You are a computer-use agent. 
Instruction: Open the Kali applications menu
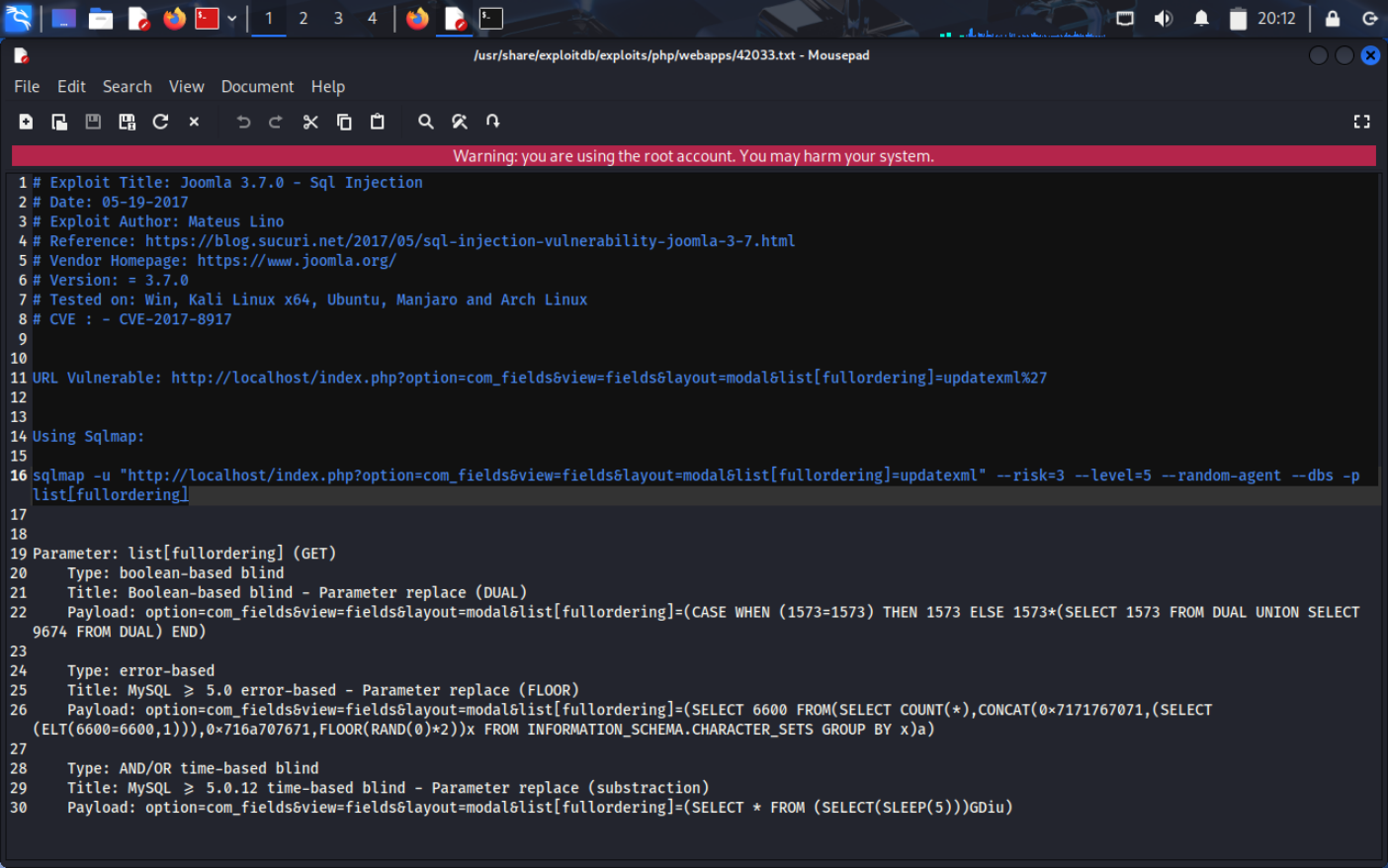click(19, 18)
